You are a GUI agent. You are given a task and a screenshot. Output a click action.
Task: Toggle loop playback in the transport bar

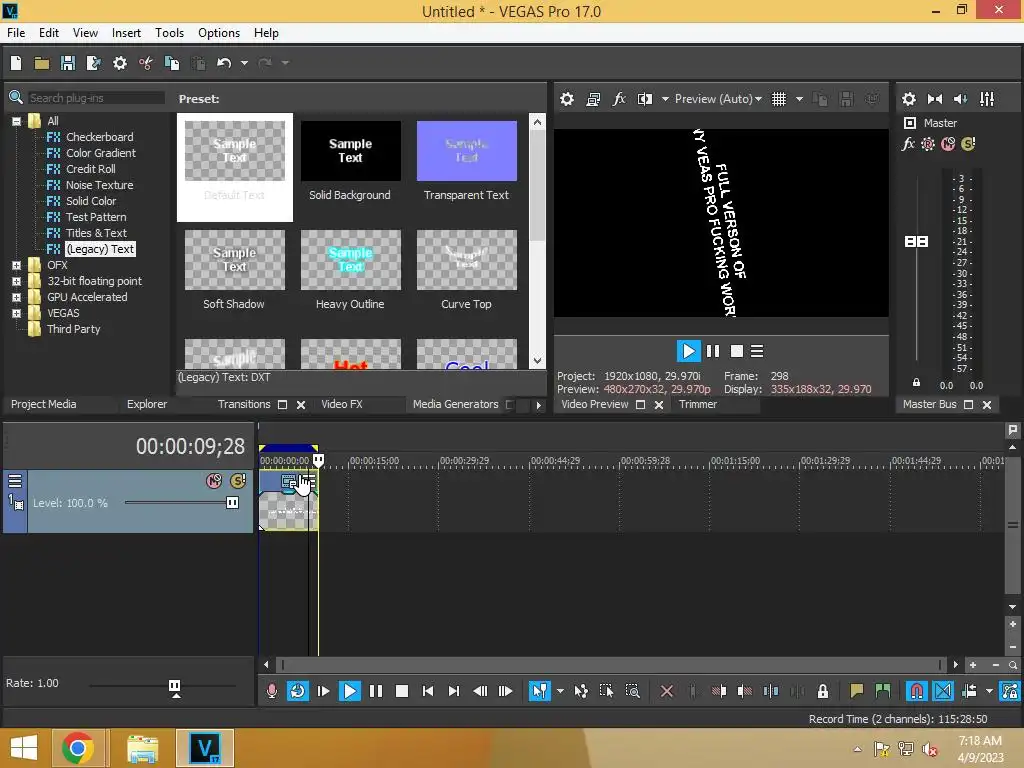298,691
